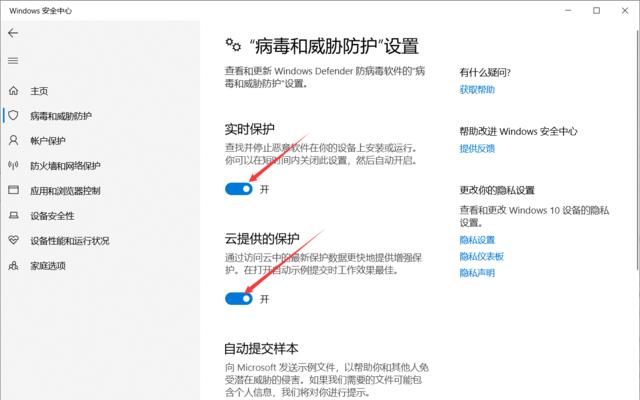Click the person icon for 帐户保护
640x400 pixels.
click(13, 141)
